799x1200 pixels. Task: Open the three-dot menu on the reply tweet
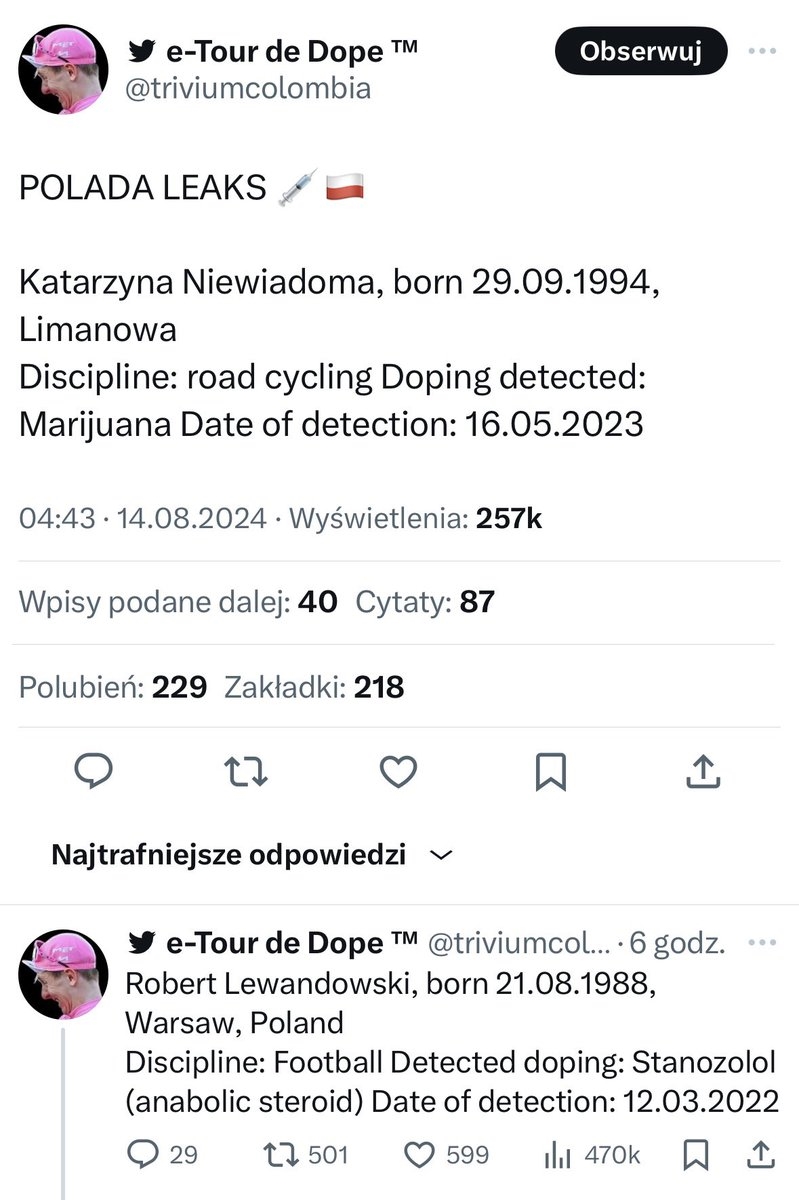coord(762,942)
